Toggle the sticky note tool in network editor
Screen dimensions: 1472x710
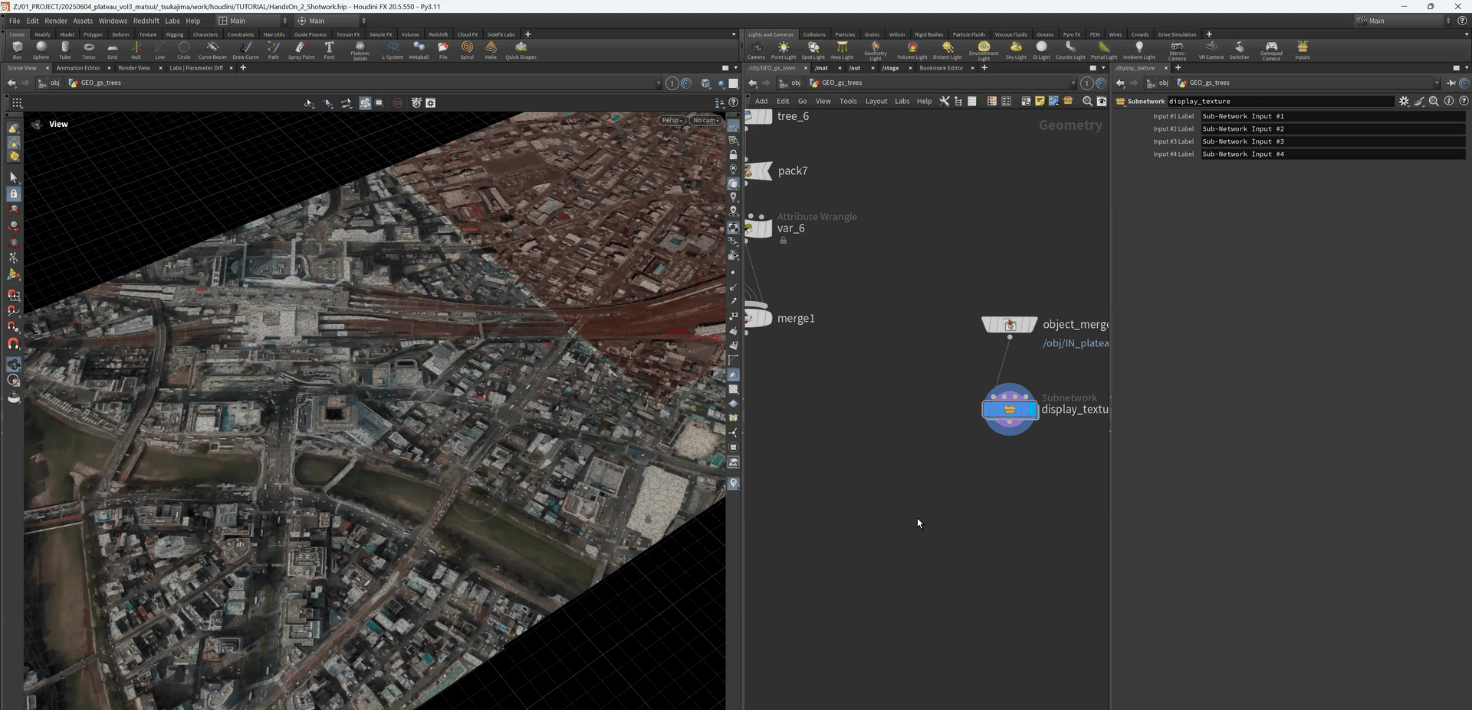1040,101
